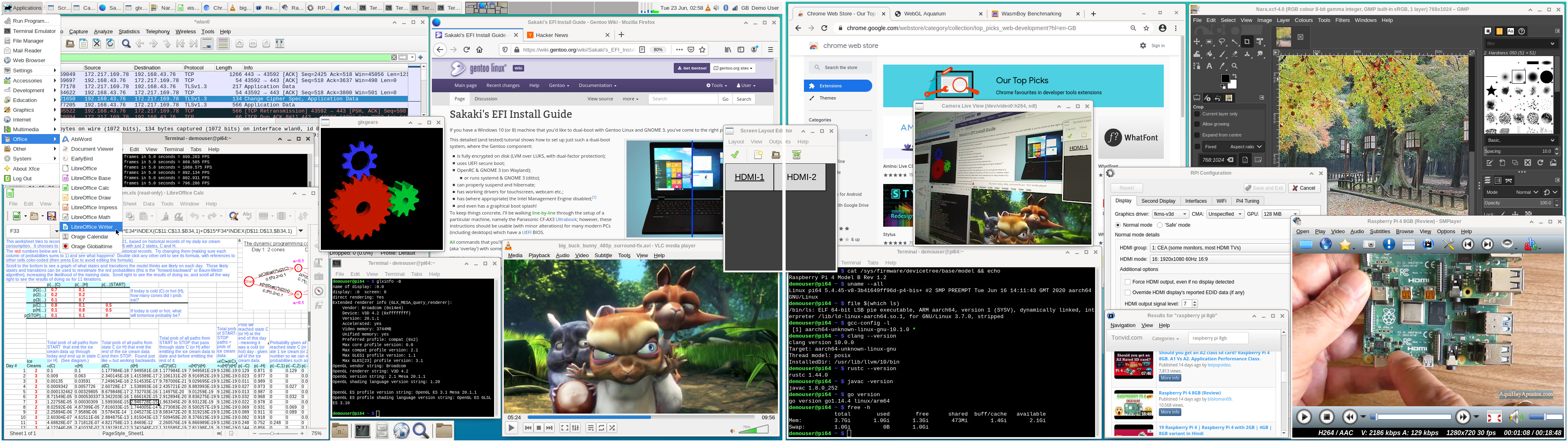This screenshot has height=442, width=1568.
Task: Toggle VLC fullscreen button
Action: [564, 428]
